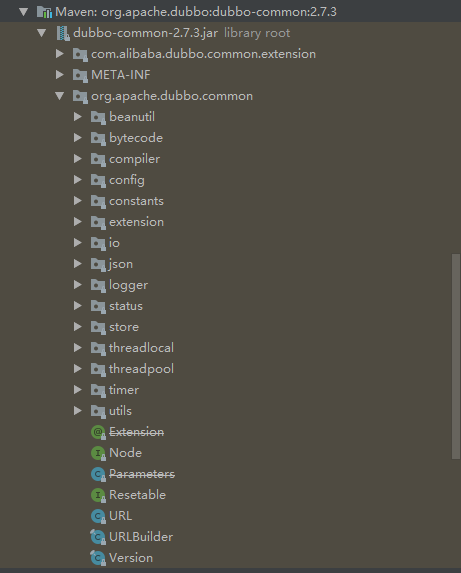Screen dimensions: 461x573
Task: Expand the json package arrow
Action: click(77, 264)
